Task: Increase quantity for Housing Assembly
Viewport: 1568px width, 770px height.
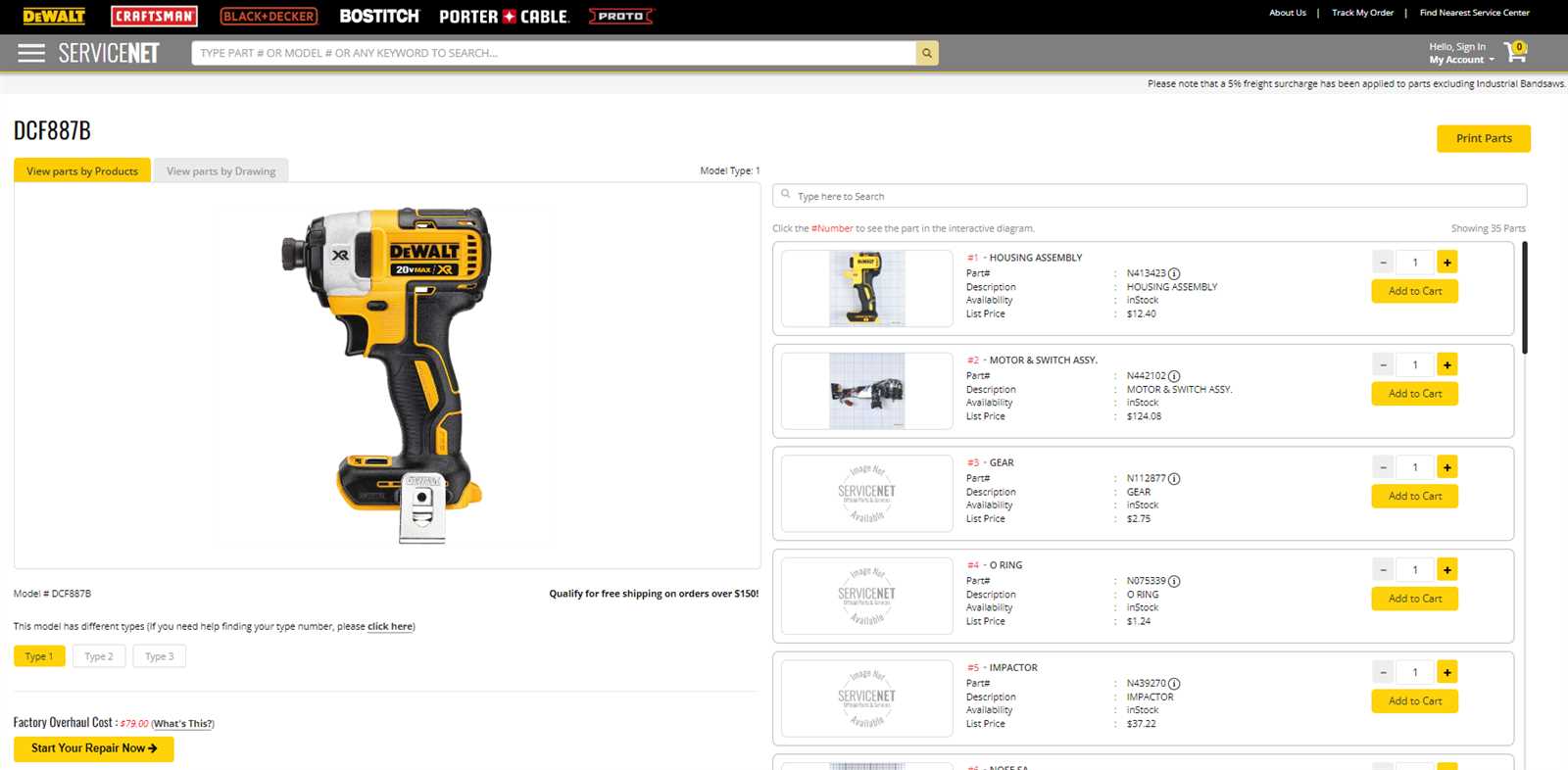Action: (1447, 263)
